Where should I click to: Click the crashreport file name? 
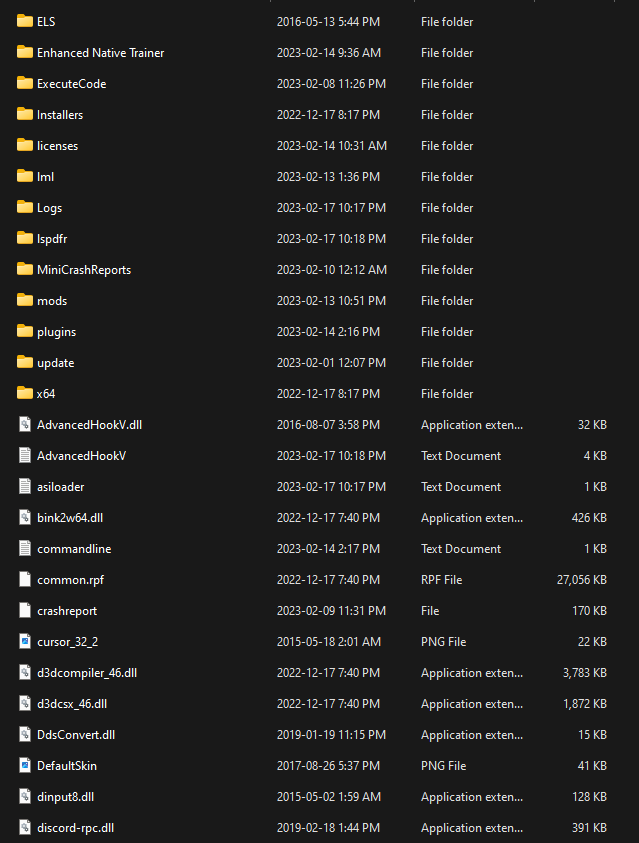[x=67, y=611]
